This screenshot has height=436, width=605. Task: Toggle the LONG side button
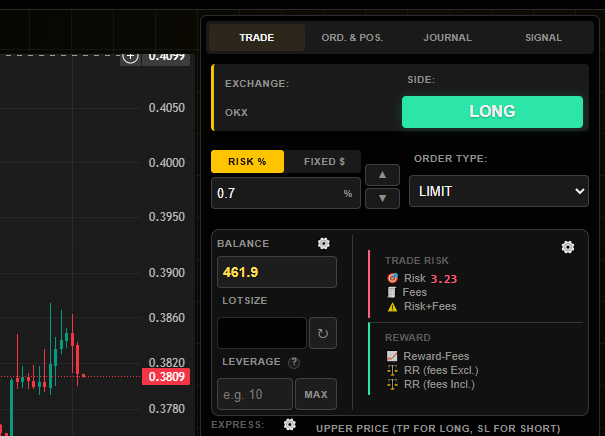(492, 112)
